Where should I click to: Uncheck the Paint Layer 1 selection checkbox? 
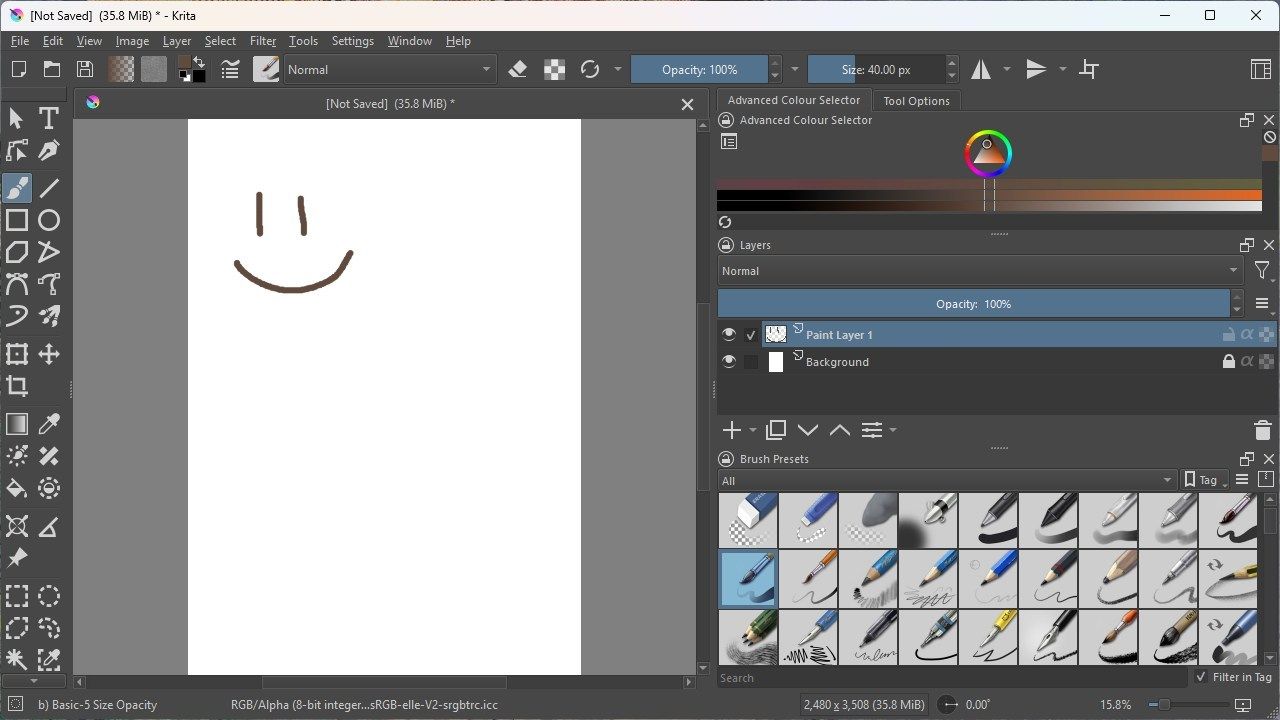click(x=751, y=335)
